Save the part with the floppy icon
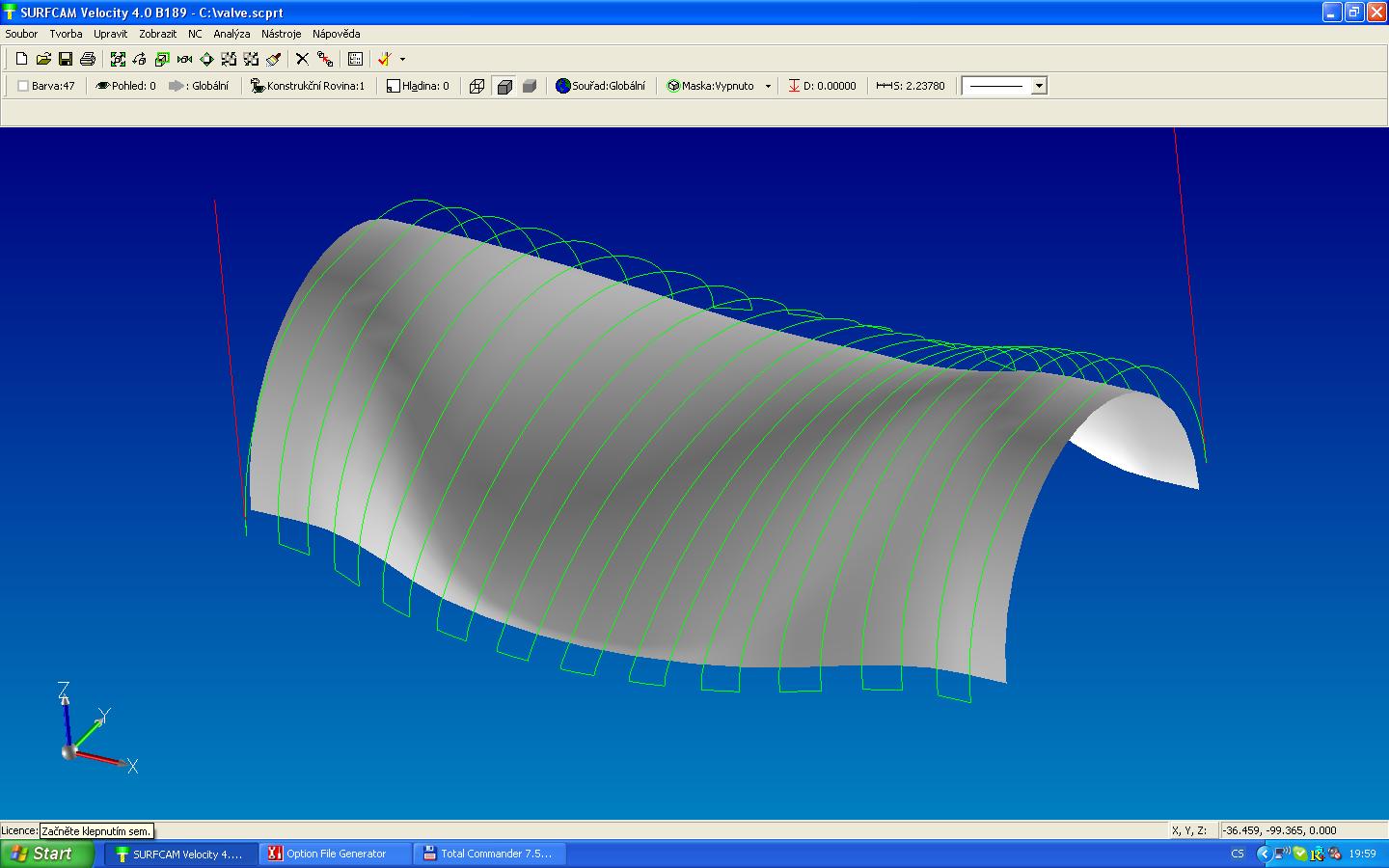The height and width of the screenshot is (868, 1389). tap(66, 59)
